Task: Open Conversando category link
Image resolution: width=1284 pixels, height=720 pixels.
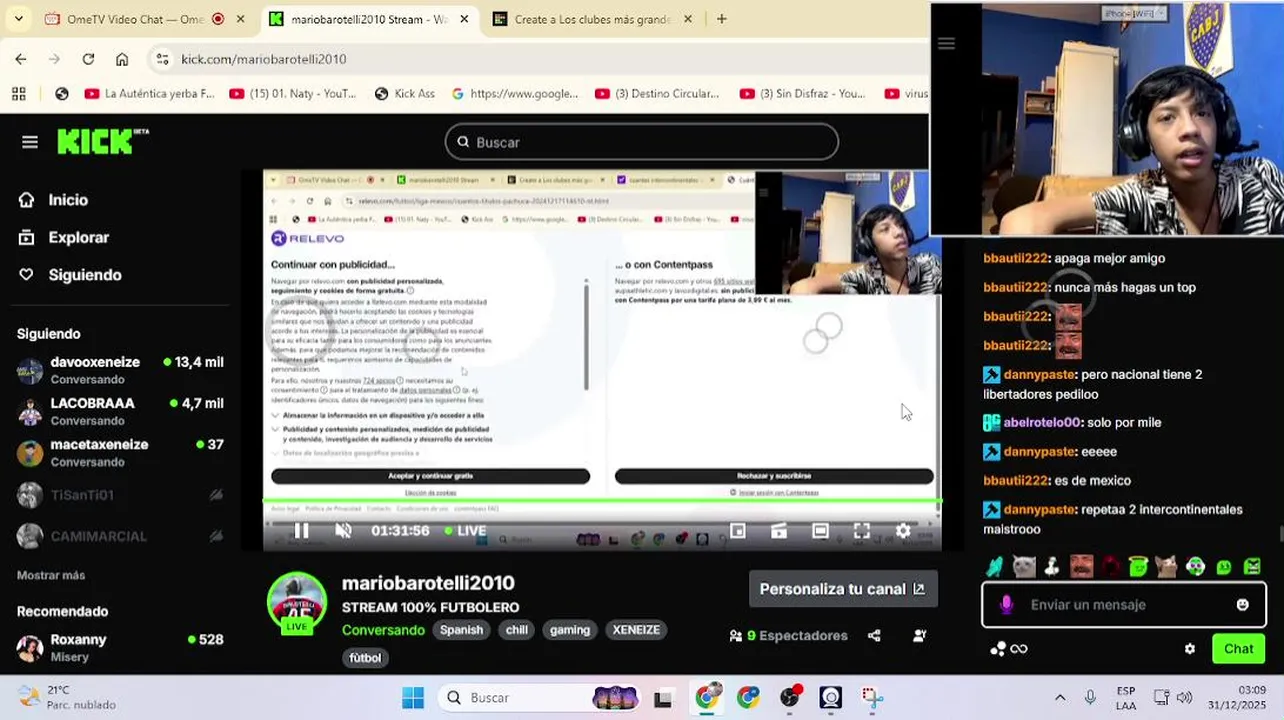Action: [383, 630]
